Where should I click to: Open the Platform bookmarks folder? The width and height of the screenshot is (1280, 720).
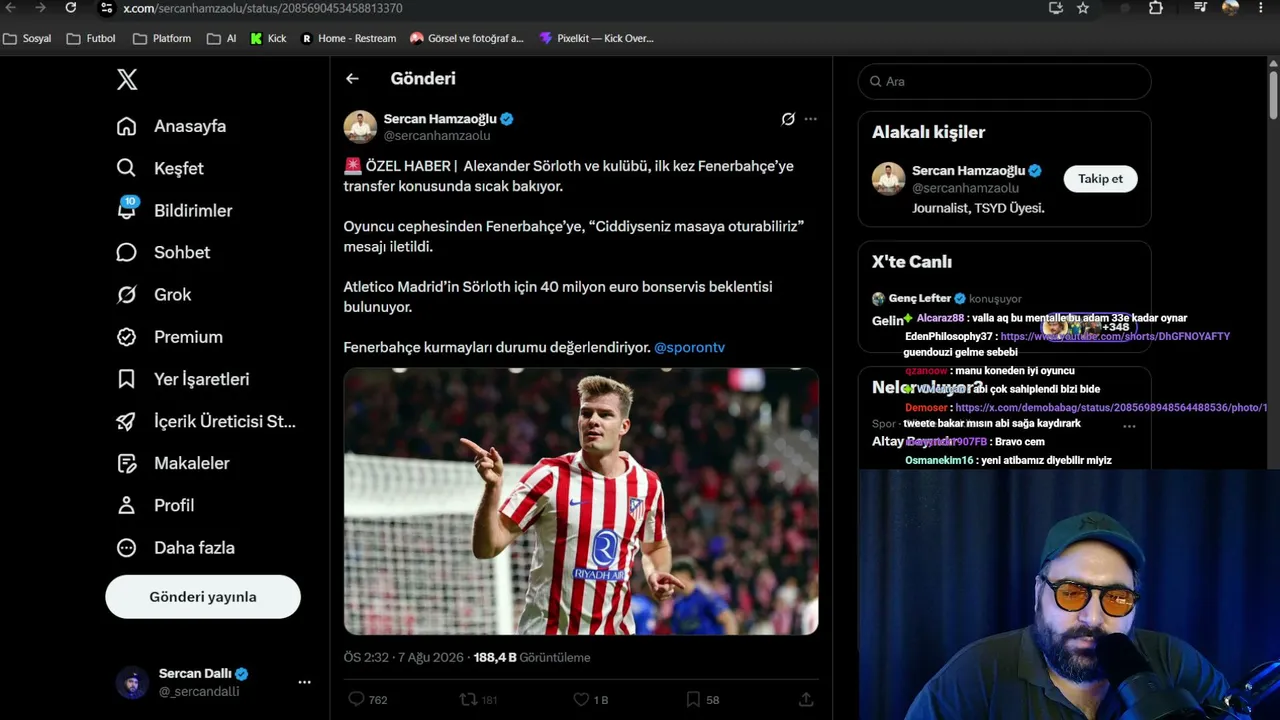tap(162, 38)
